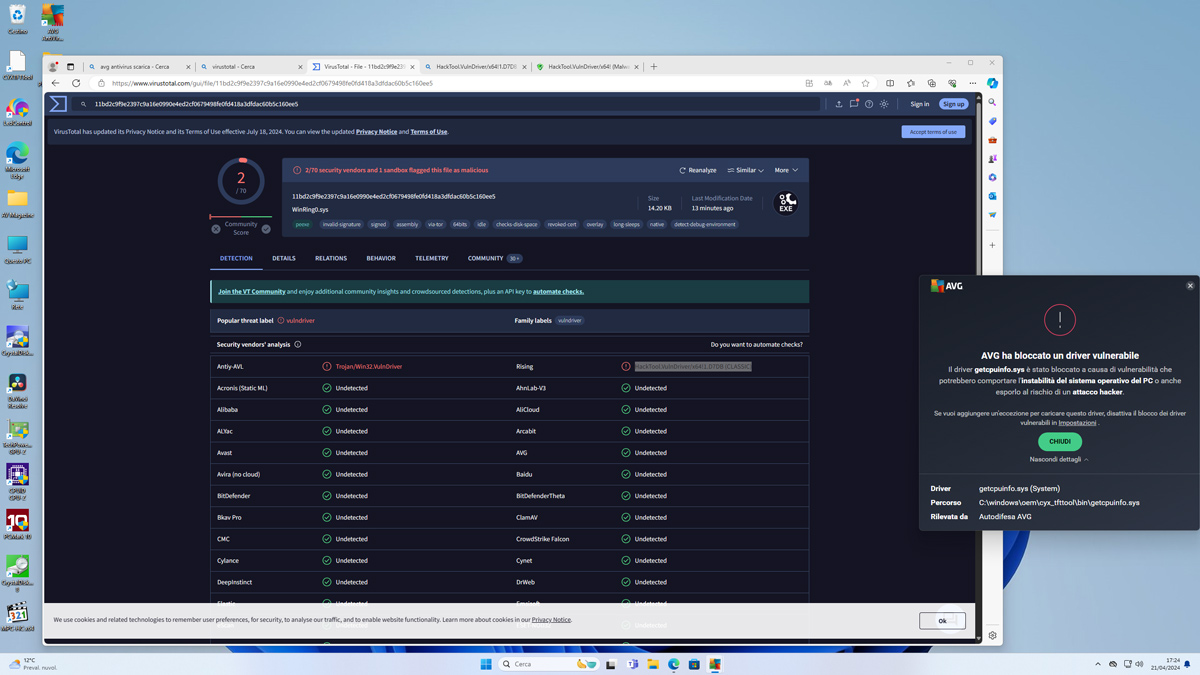The height and width of the screenshot is (675, 1200).
Task: Switch to 'avg antivirus scarica - Cerca' tab
Action: (138, 67)
